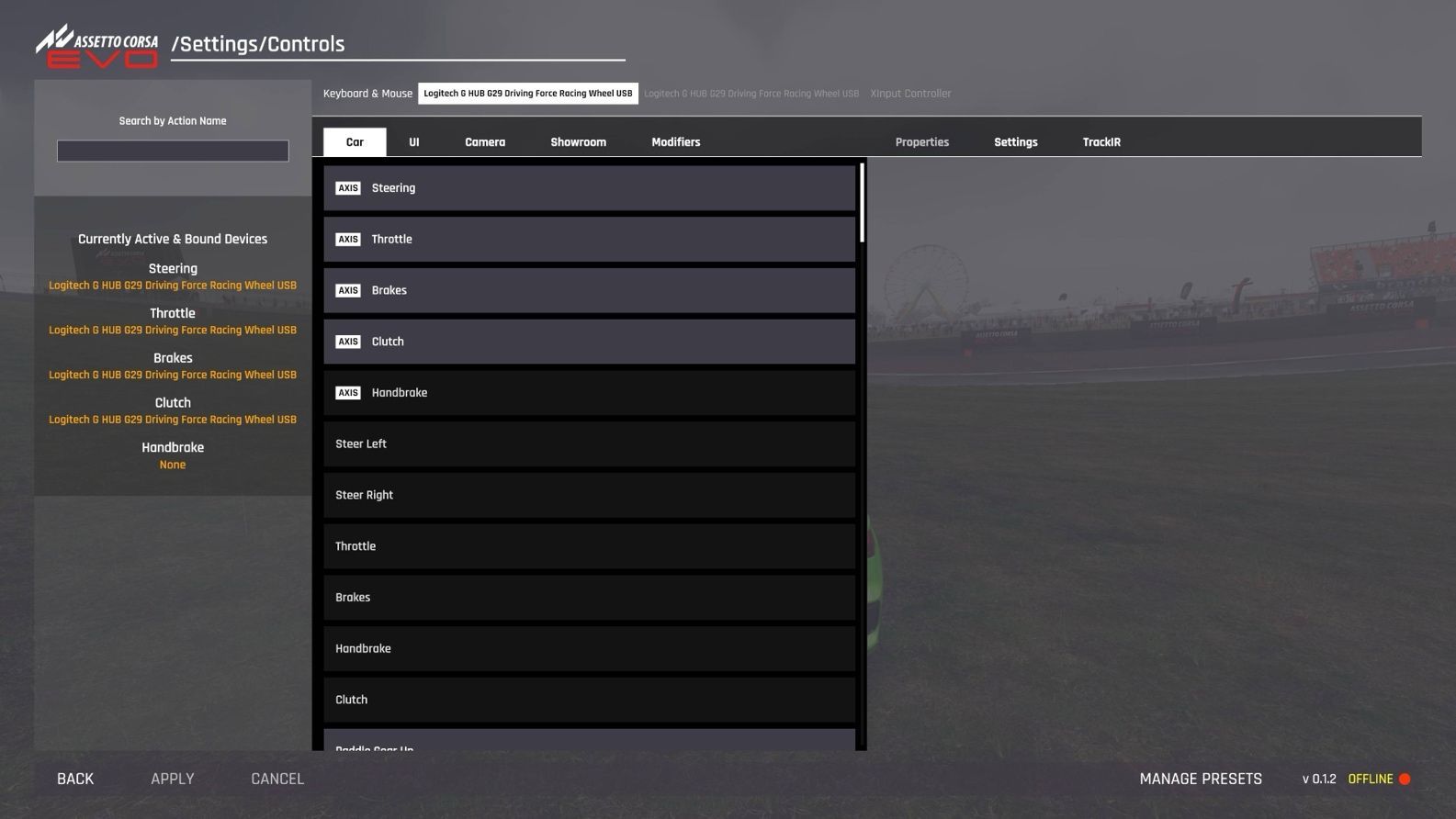Select the Keyboard & Mouse device
The image size is (1456, 819).
(367, 94)
